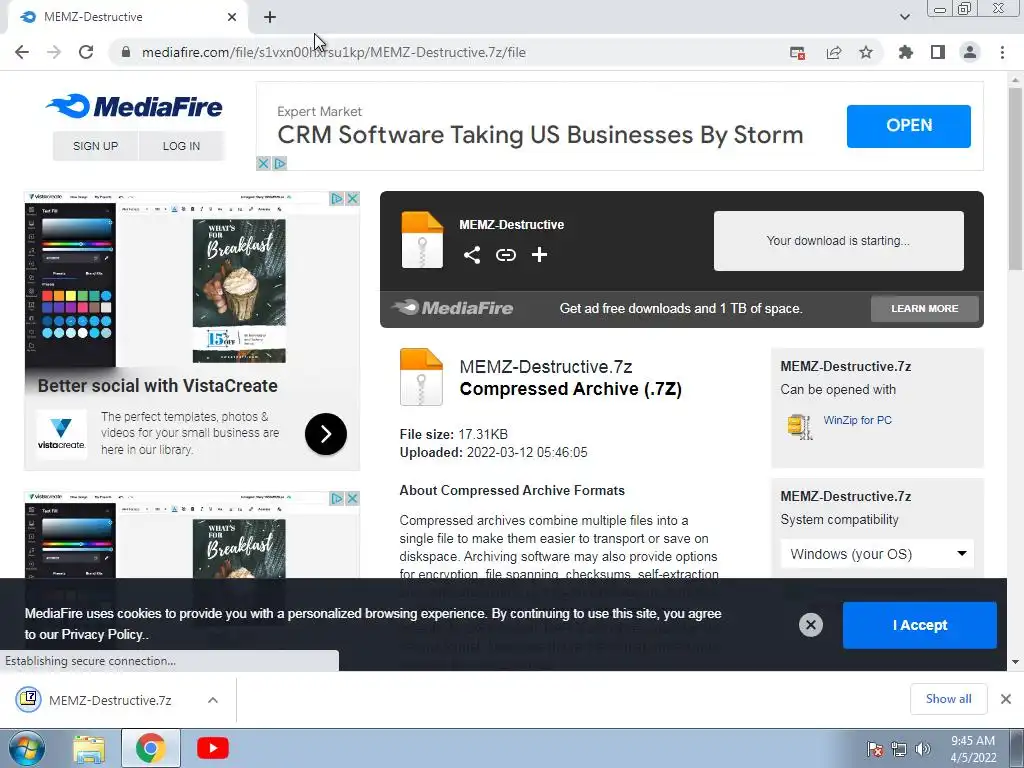View site info via padlock icon
Viewport: 1024px width, 768px height.
pyautogui.click(x=125, y=52)
